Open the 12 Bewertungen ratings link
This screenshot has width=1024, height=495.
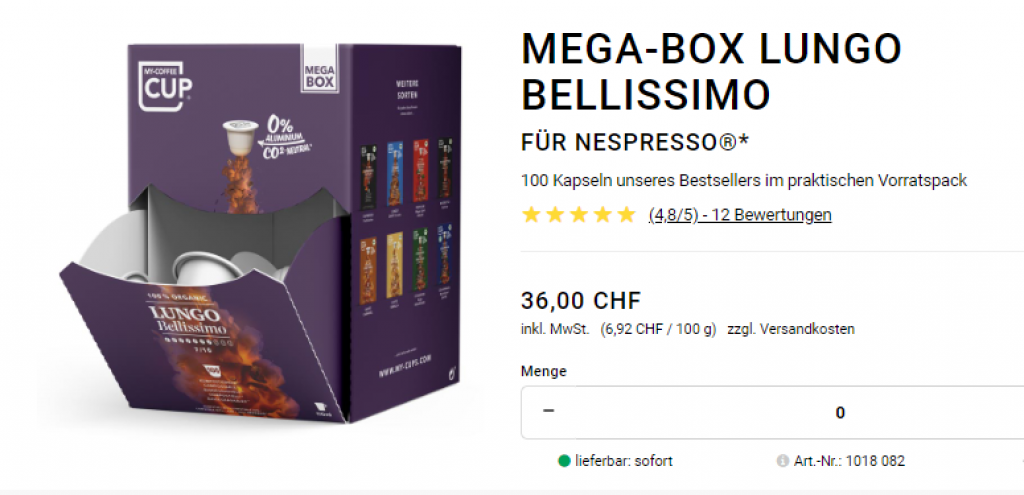tap(740, 215)
